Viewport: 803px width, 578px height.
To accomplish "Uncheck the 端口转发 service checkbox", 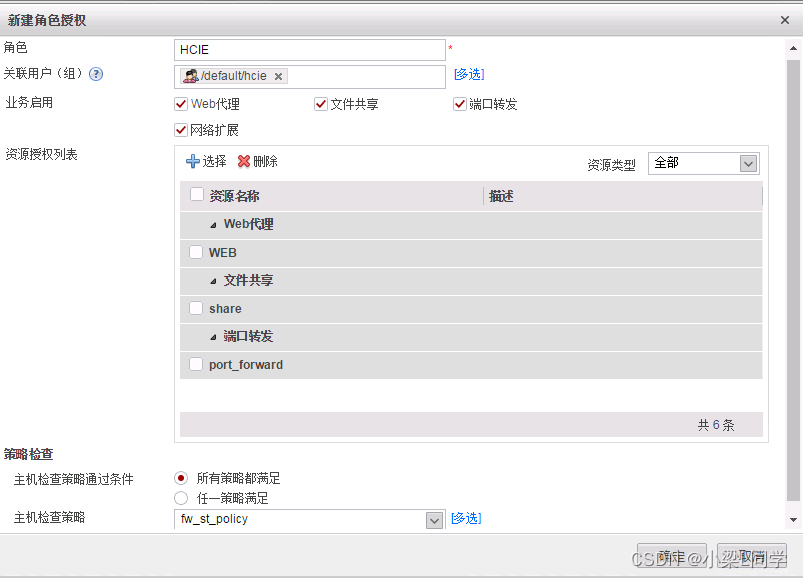I will point(459,104).
